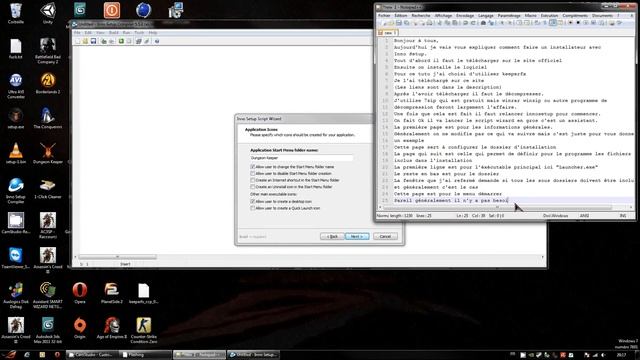Open the PlanetSide 2 desktop icon
This screenshot has width=640, height=360.
111,293
